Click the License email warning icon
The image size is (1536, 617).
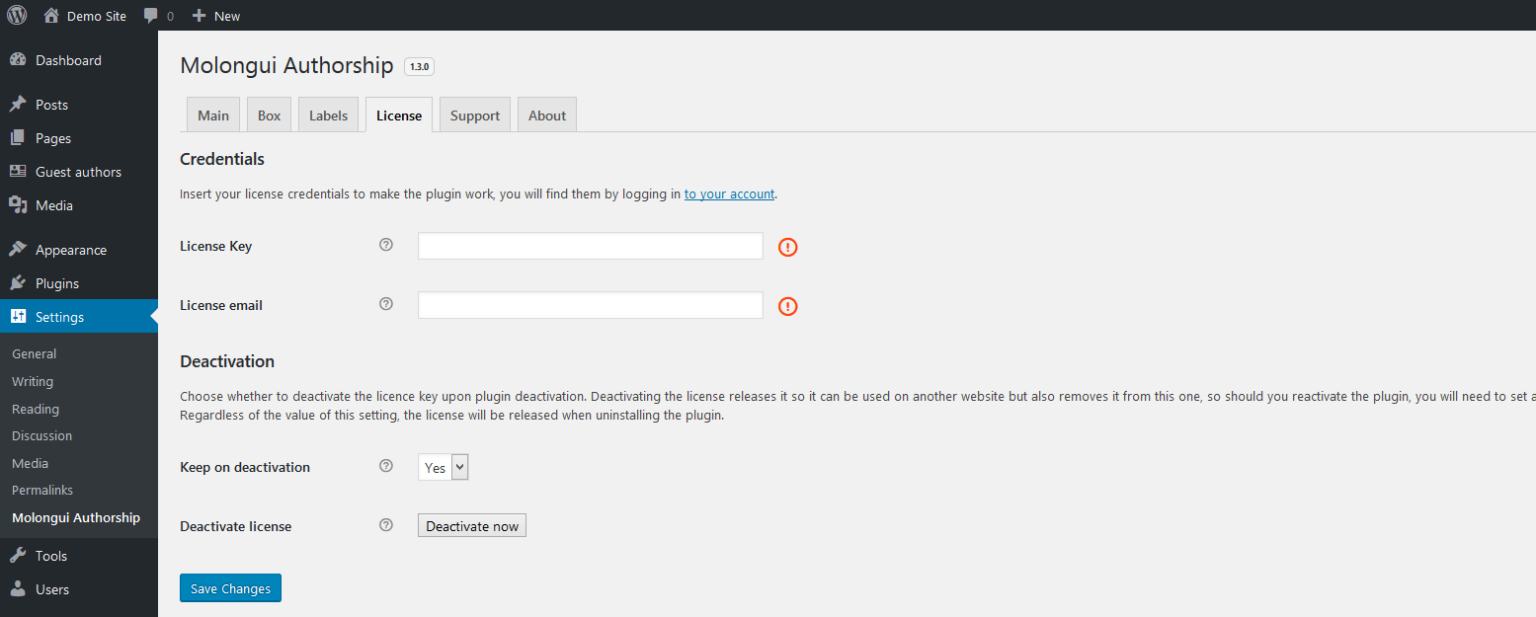[x=788, y=306]
